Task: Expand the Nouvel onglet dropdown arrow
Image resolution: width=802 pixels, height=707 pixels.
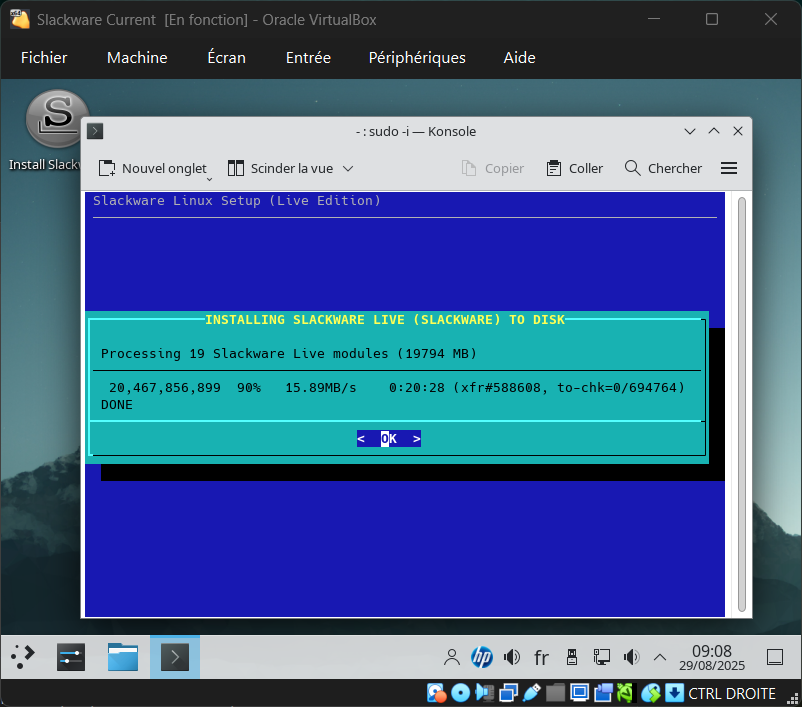Action: point(209,178)
